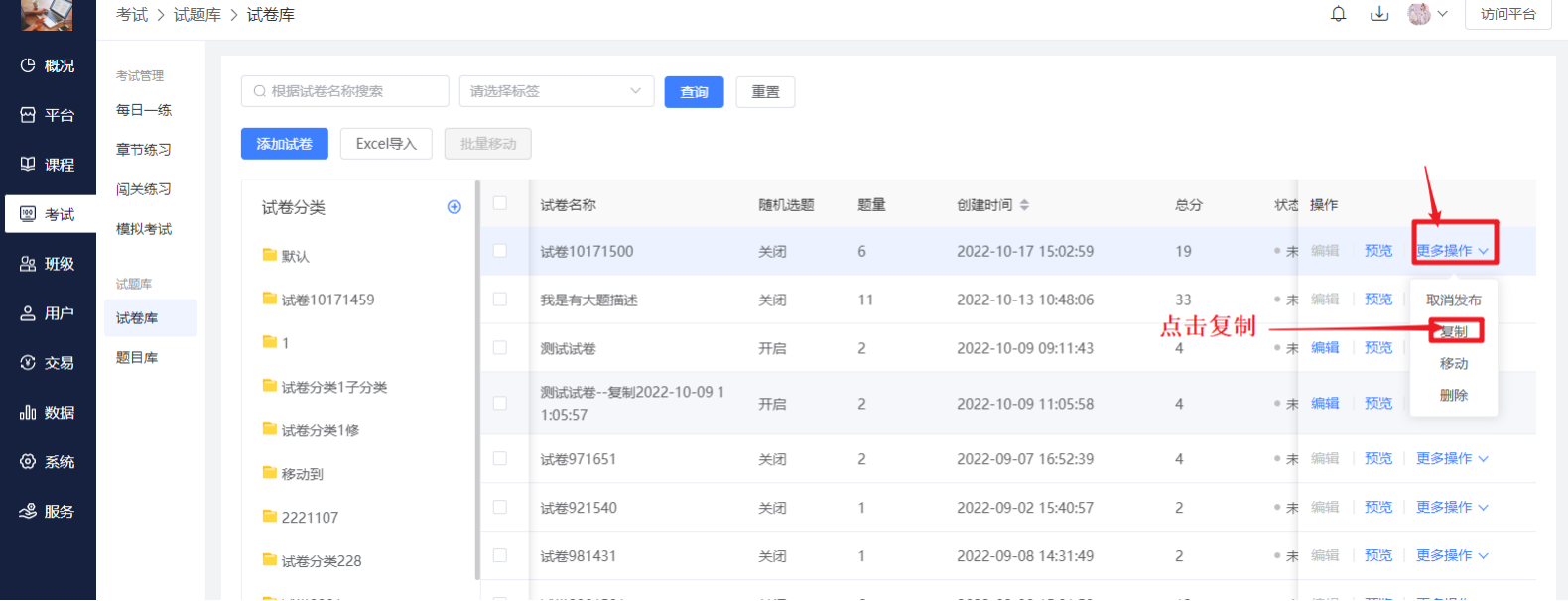
Task: Add a new 试卷分类 with plus icon
Action: tap(455, 207)
